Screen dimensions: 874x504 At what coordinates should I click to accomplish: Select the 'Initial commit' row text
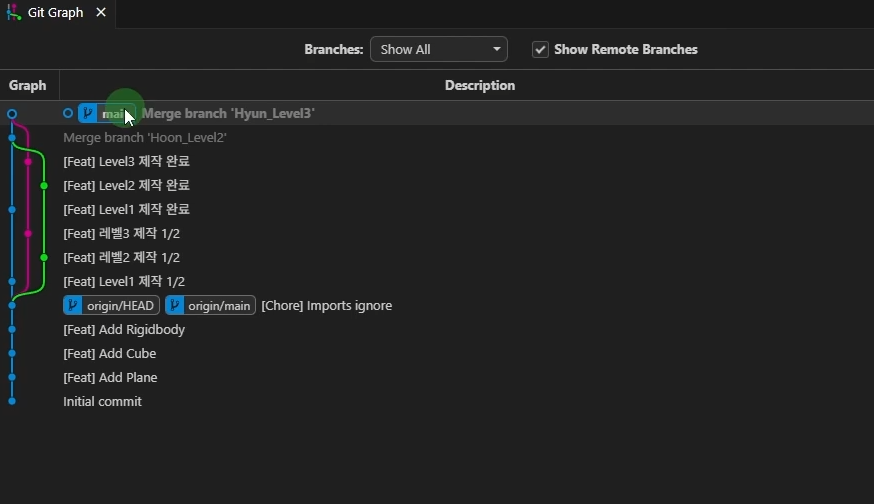102,401
